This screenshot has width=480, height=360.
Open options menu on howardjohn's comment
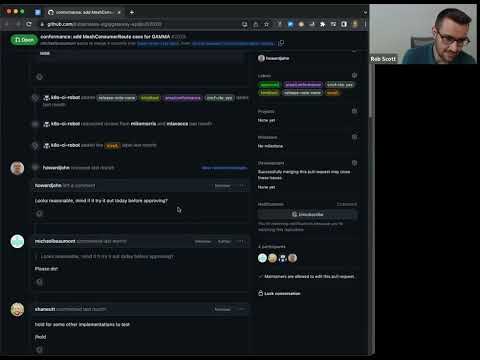click(x=242, y=186)
